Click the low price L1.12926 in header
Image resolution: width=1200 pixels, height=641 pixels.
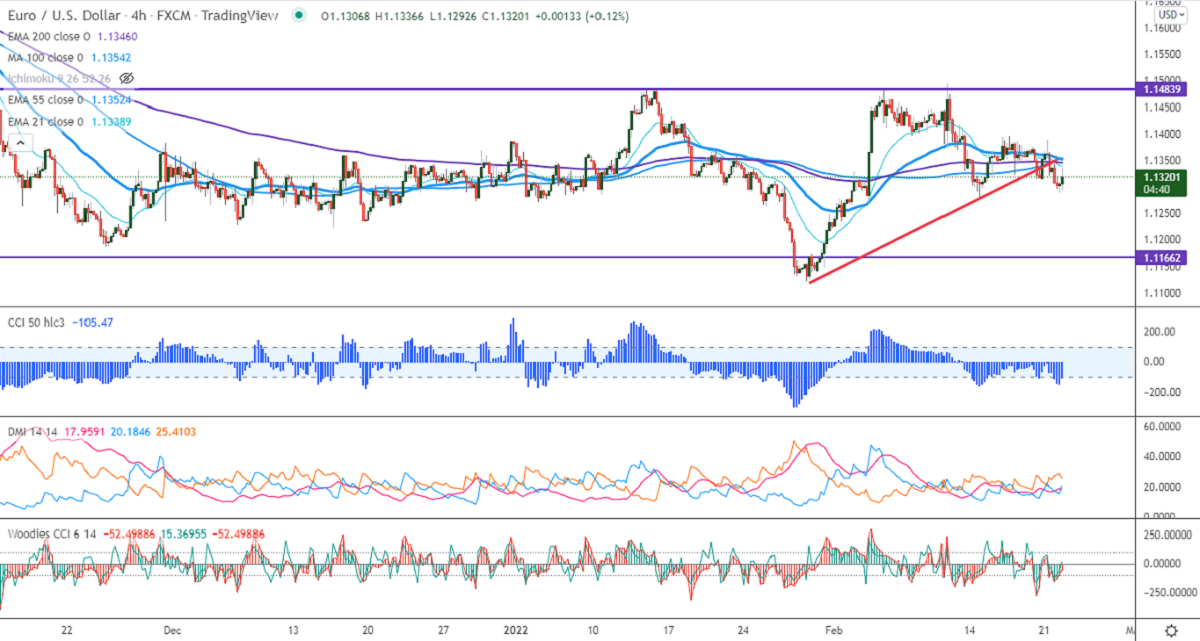[451, 16]
